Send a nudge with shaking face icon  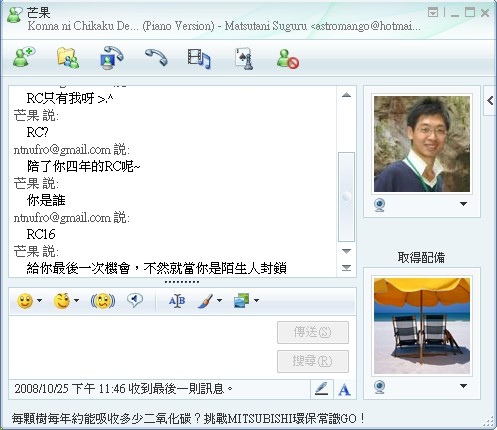[x=103, y=301]
